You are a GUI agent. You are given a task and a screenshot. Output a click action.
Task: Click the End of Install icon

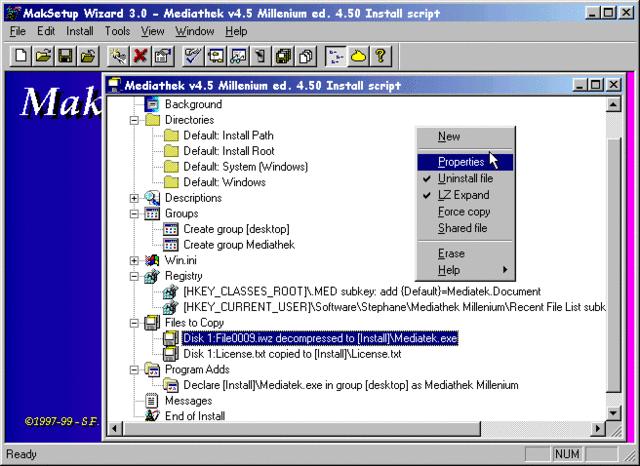tap(152, 416)
